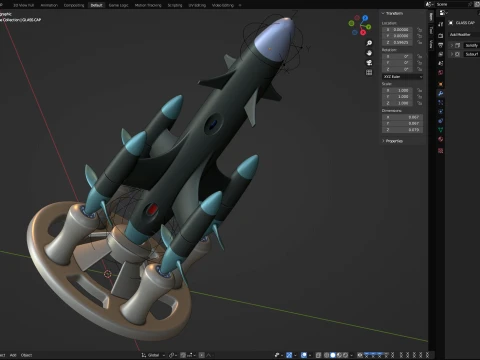This screenshot has height=360, width=480.
Task: Click the Rotation Y field
Action: (x=398, y=63)
